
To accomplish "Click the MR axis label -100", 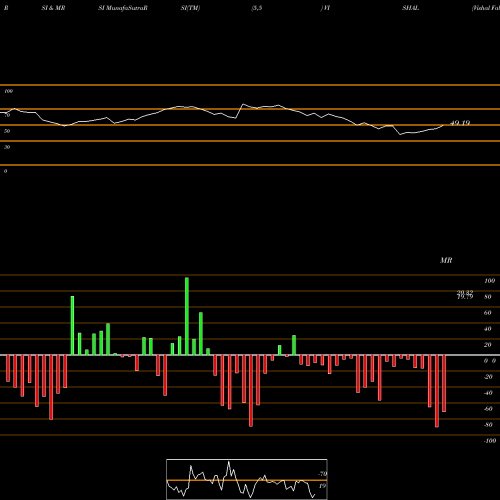I will point(489,441).
